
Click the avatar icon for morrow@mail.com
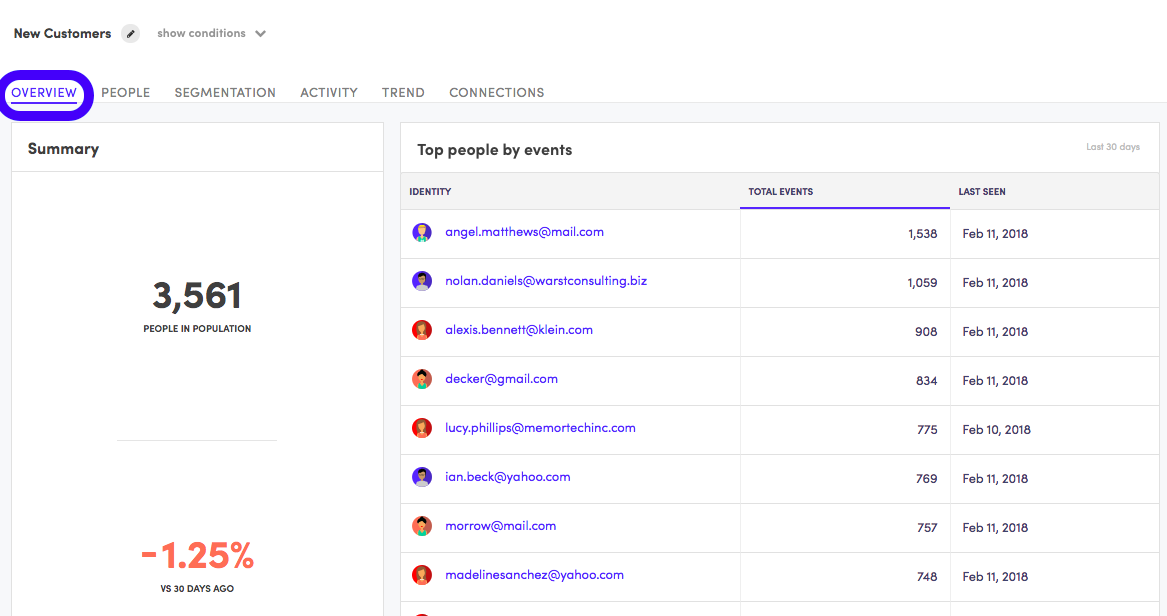422,526
